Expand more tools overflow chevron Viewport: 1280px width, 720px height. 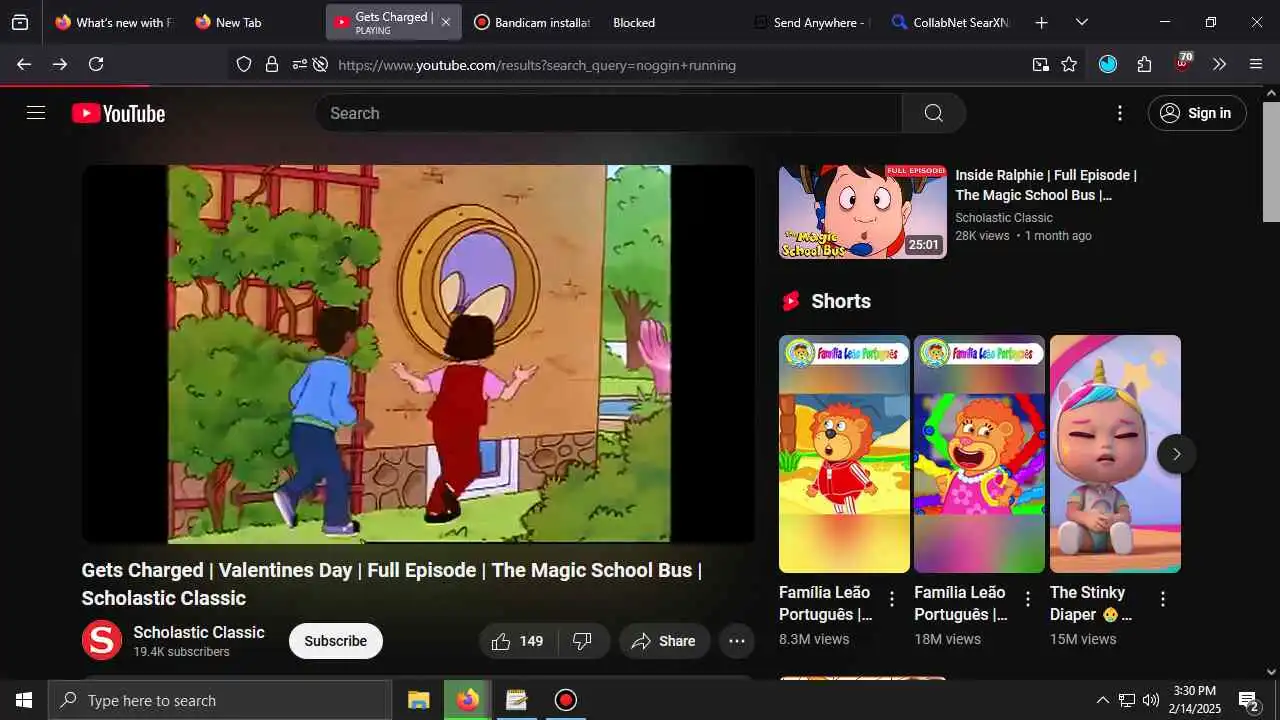[1219, 64]
